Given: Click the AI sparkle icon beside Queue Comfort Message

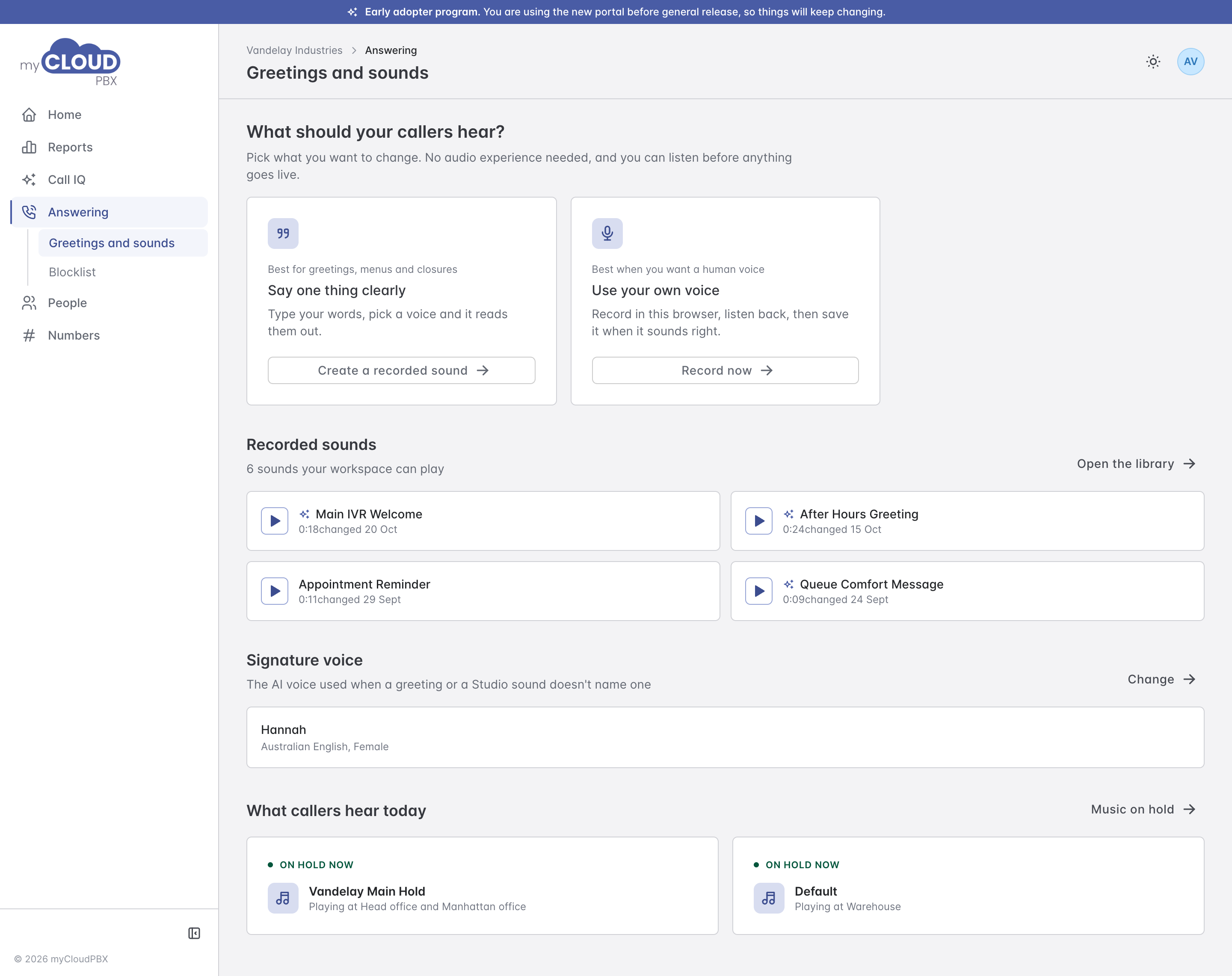Looking at the screenshot, I should click(788, 584).
